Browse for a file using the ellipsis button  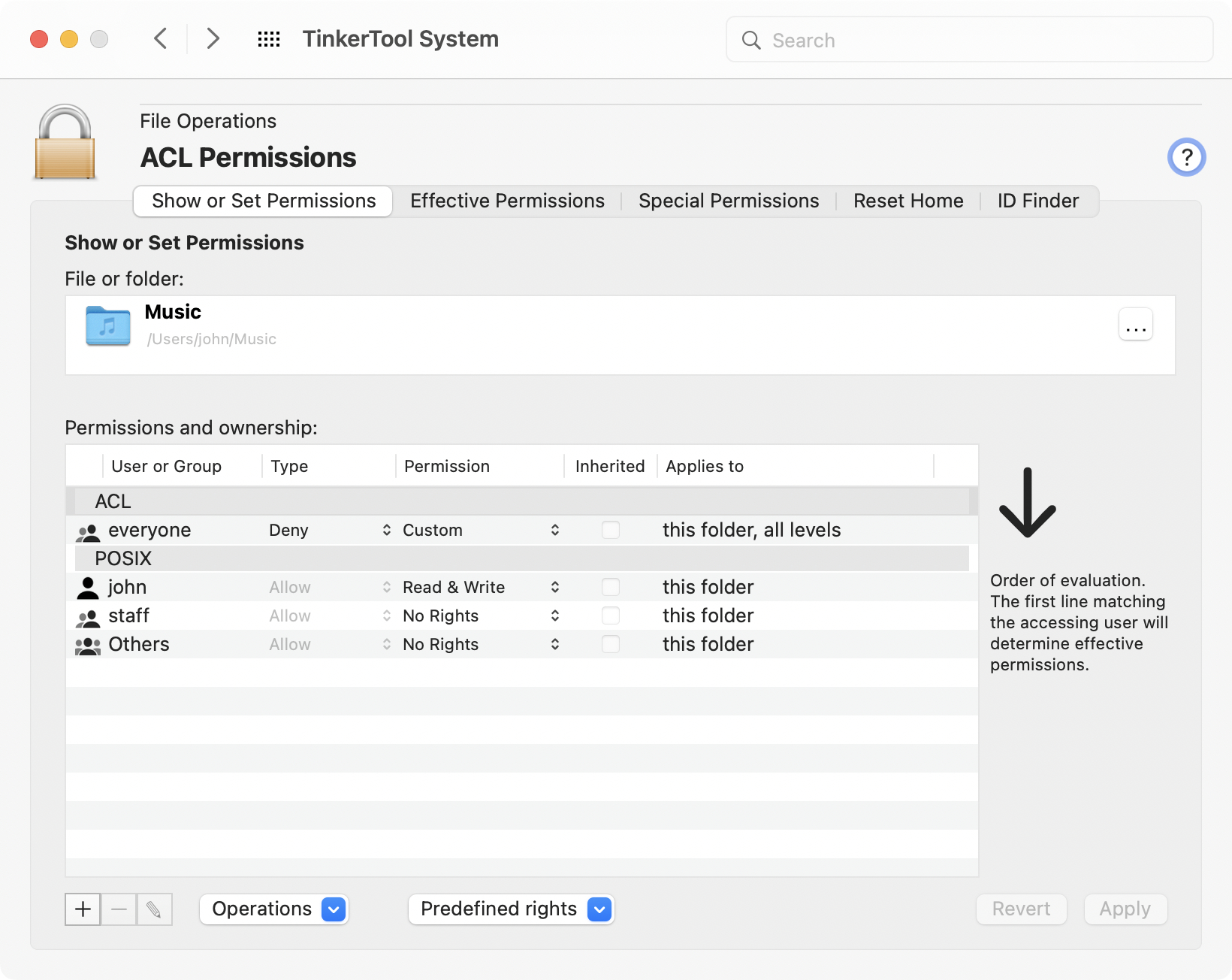1135,324
